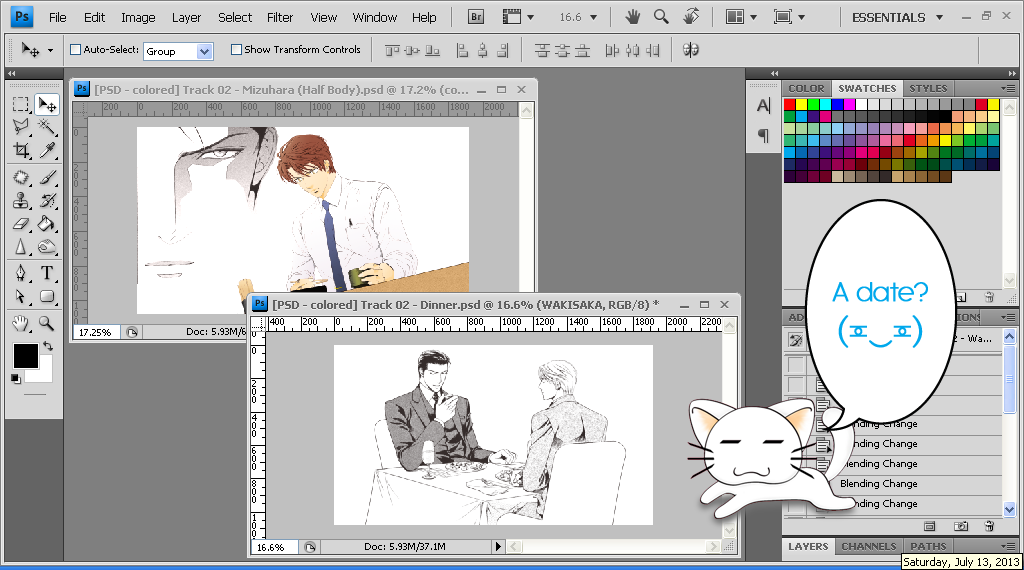Select the Path Selection tool
Screen dimensions: 1024x570
pyautogui.click(x=21, y=296)
